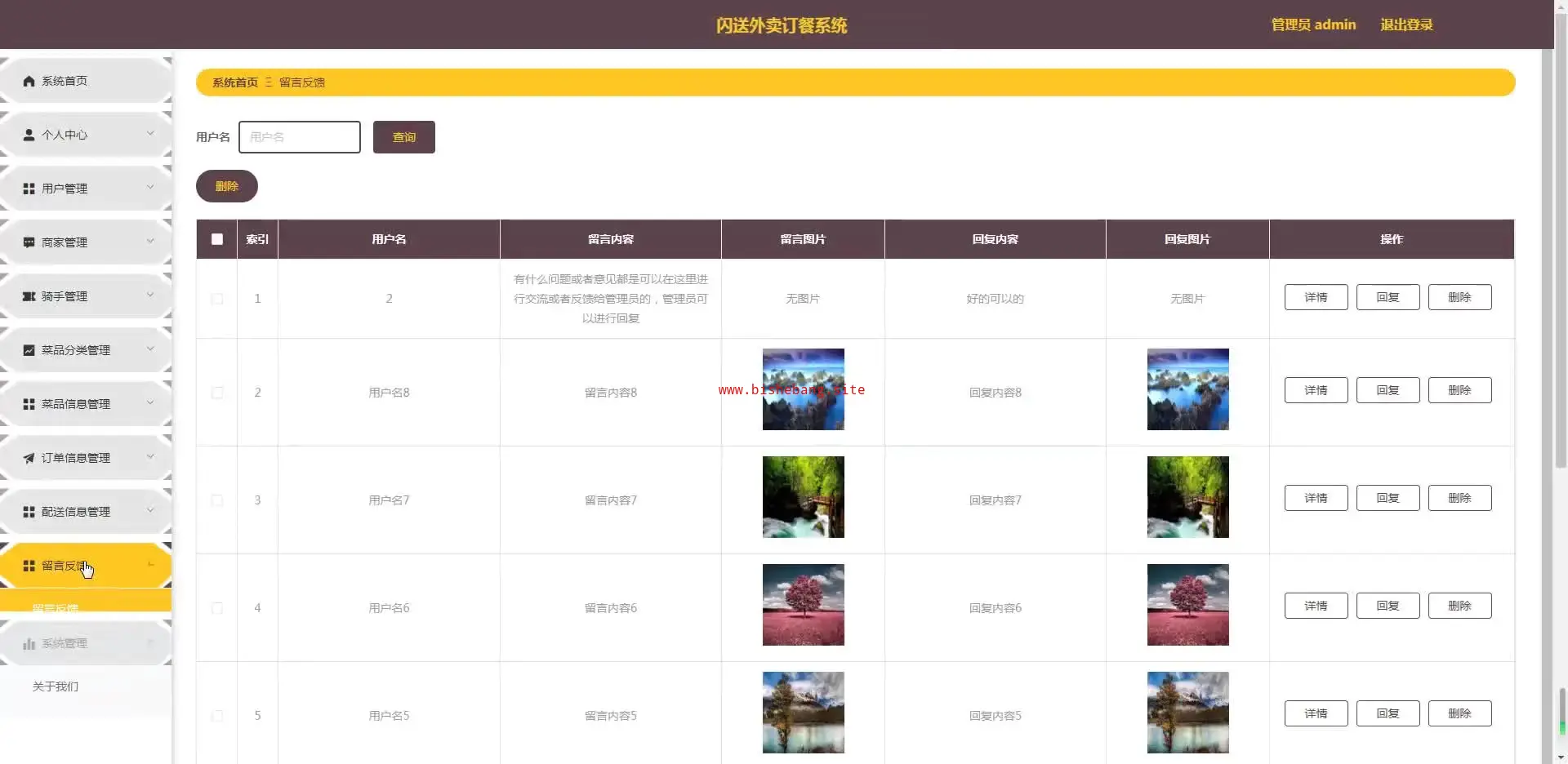The image size is (1568, 764).
Task: Click the paper plane icon for 订单信息管理
Action: [29, 458]
